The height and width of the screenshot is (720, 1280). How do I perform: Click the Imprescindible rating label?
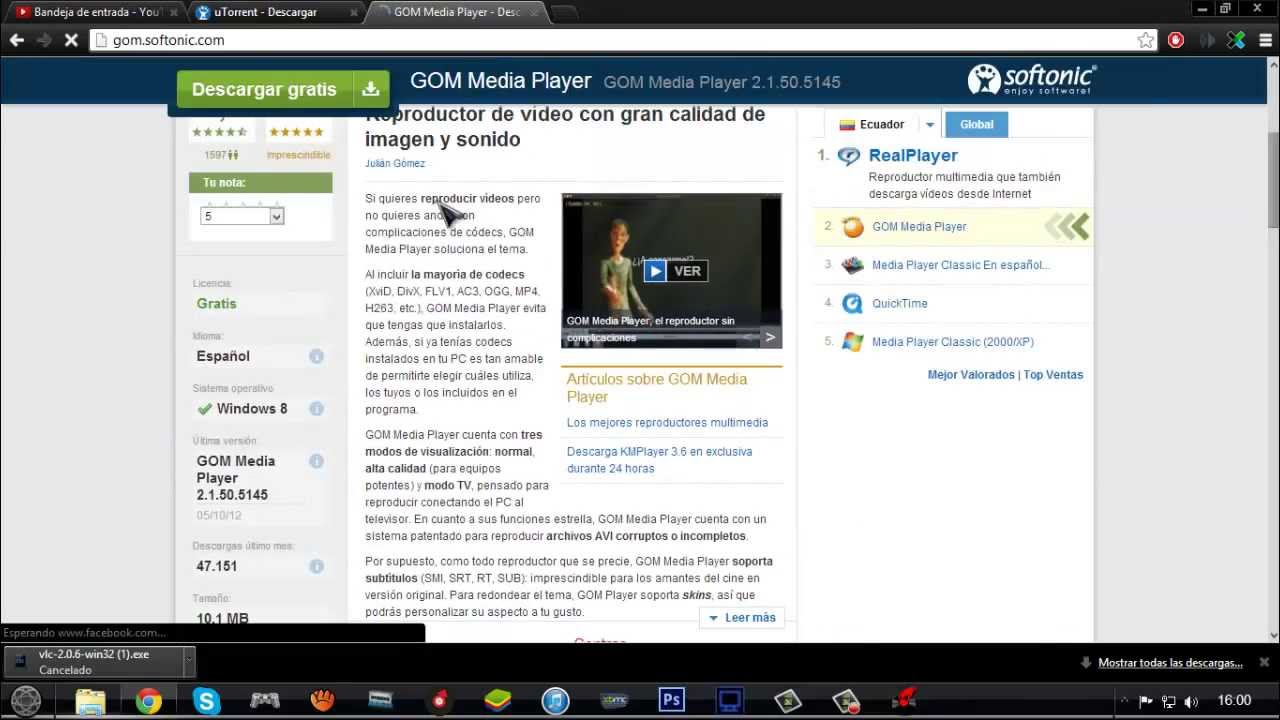[298, 155]
